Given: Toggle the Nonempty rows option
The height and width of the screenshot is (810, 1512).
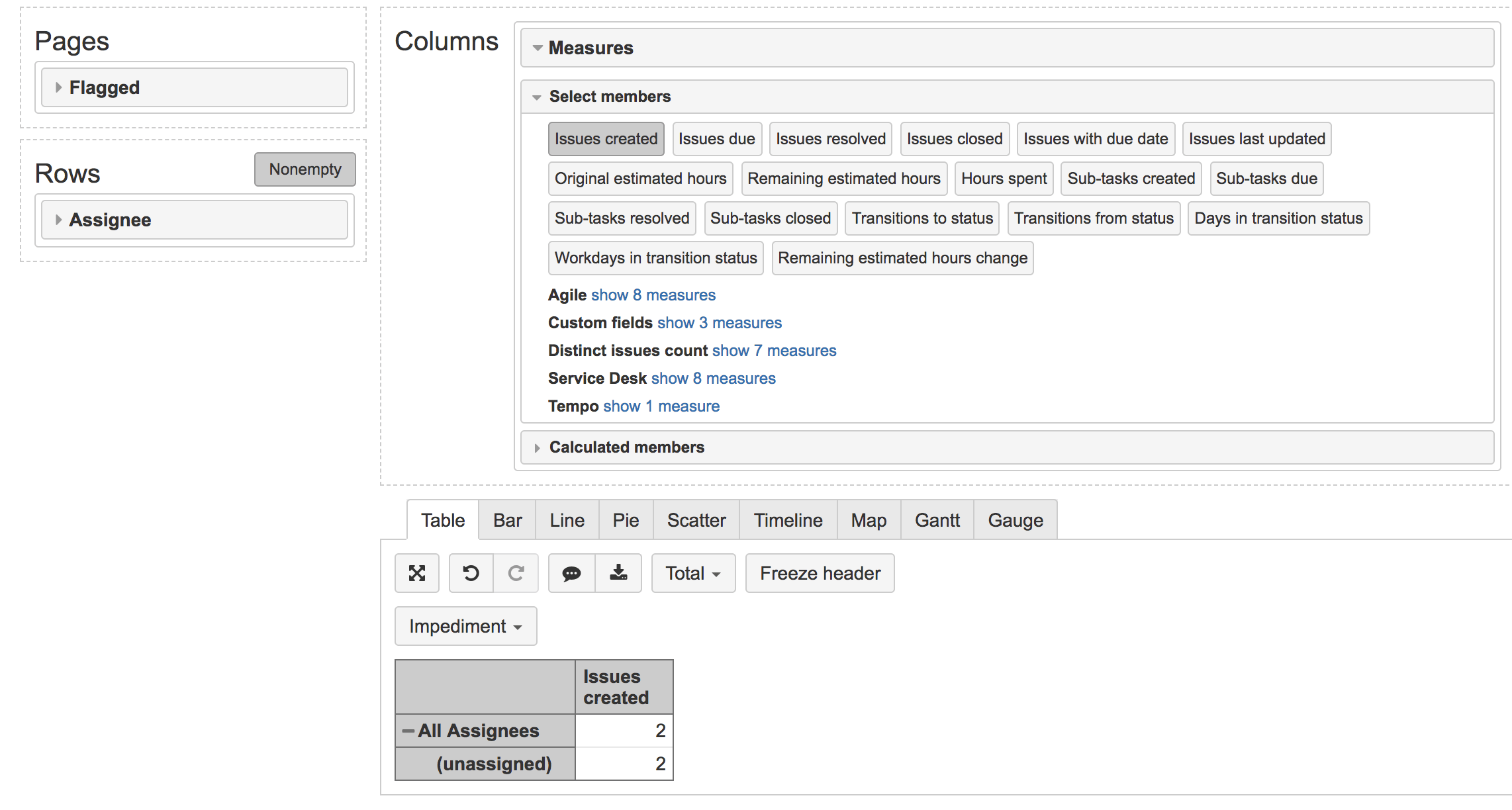Looking at the screenshot, I should (305, 169).
